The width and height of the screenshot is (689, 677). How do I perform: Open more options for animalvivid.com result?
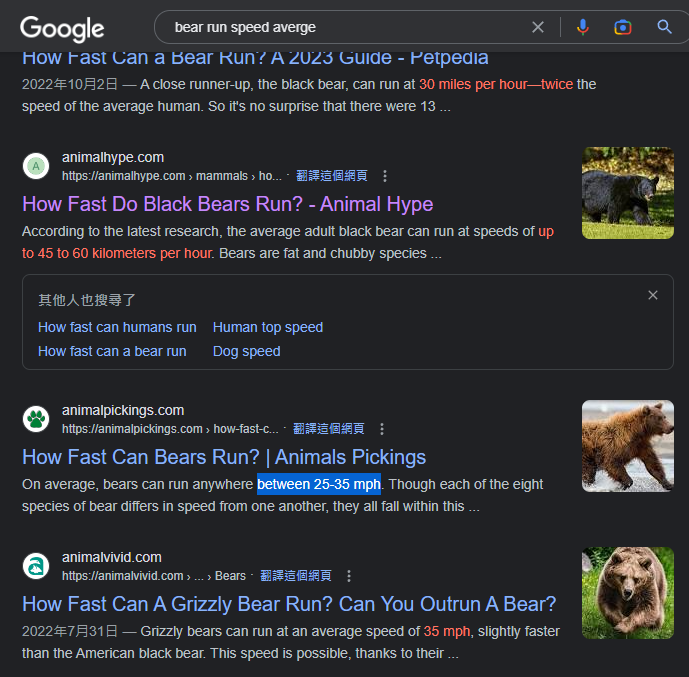pos(349,576)
